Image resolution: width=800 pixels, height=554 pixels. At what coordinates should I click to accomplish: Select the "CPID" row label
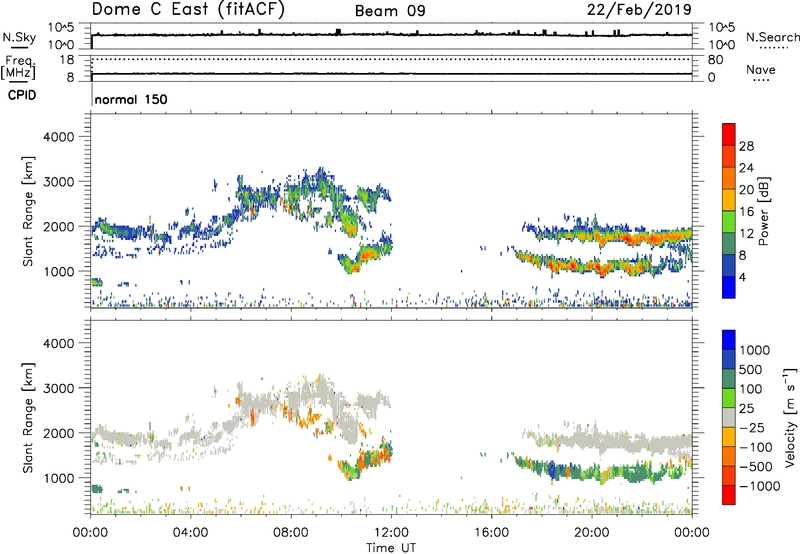pos(22,95)
